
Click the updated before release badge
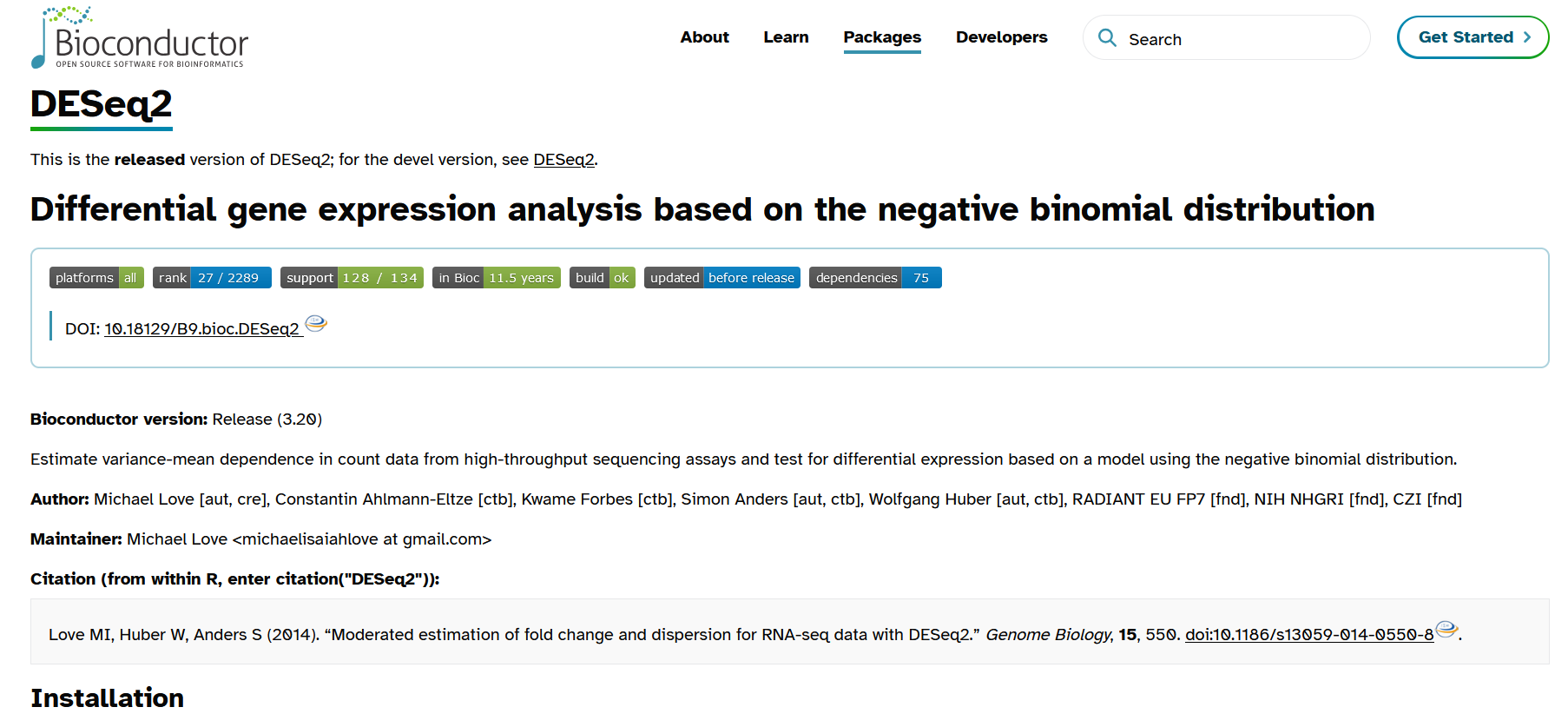722,277
